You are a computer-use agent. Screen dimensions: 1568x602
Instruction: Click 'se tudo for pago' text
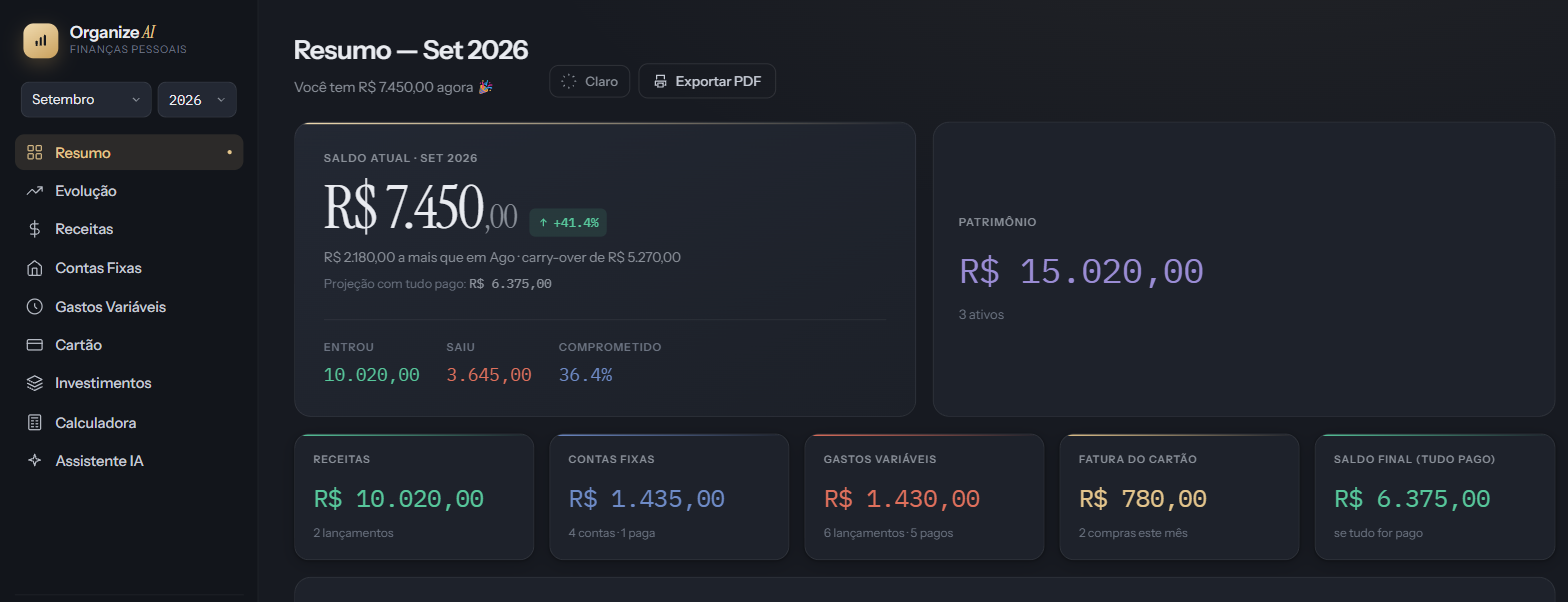[1378, 533]
